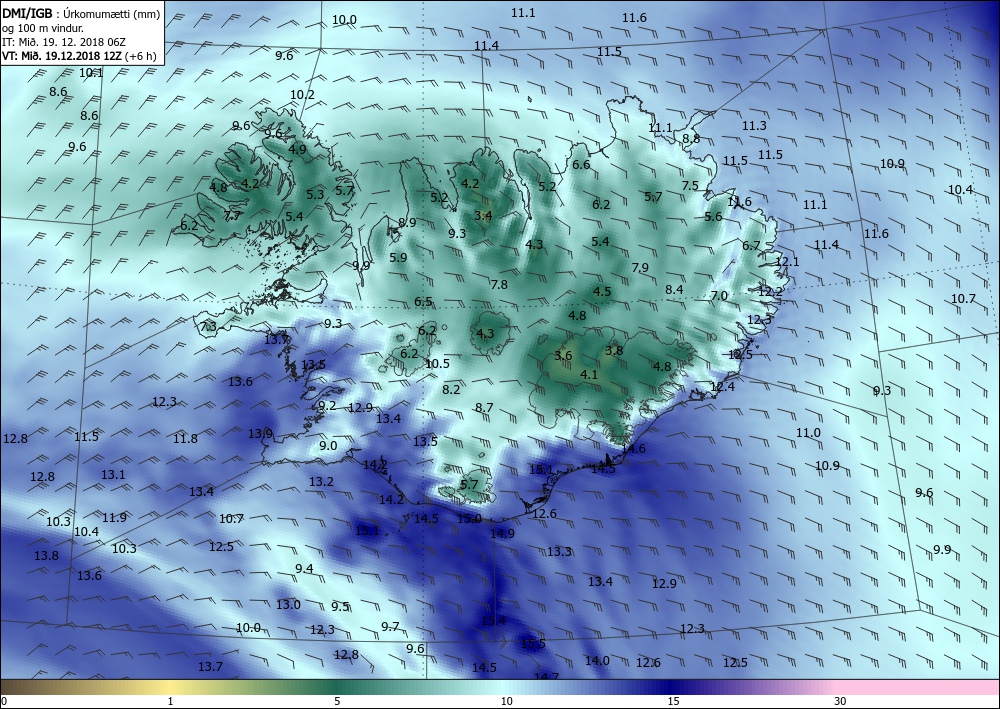Viewport: 1000px width, 709px height.
Task: Click the 9.7 value near the map bottom
Action: tap(390, 627)
